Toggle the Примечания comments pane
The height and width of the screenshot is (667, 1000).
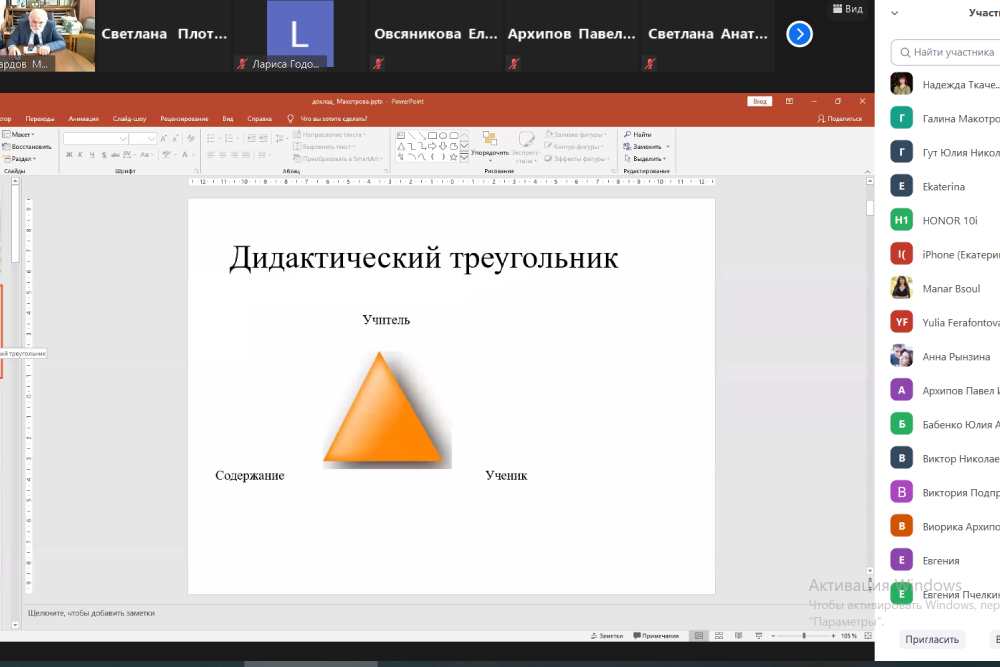655,636
